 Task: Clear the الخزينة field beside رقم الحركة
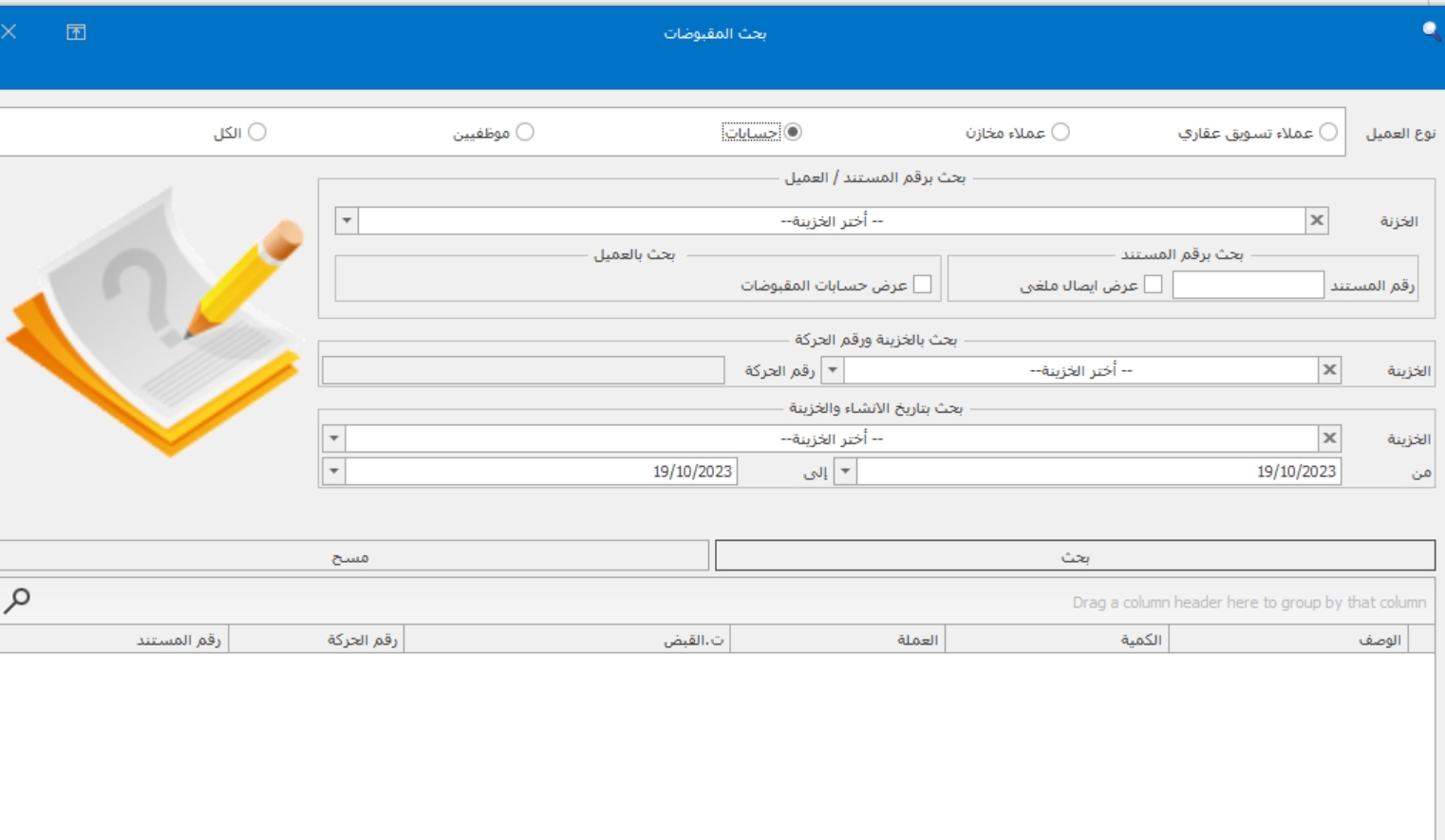[1329, 370]
